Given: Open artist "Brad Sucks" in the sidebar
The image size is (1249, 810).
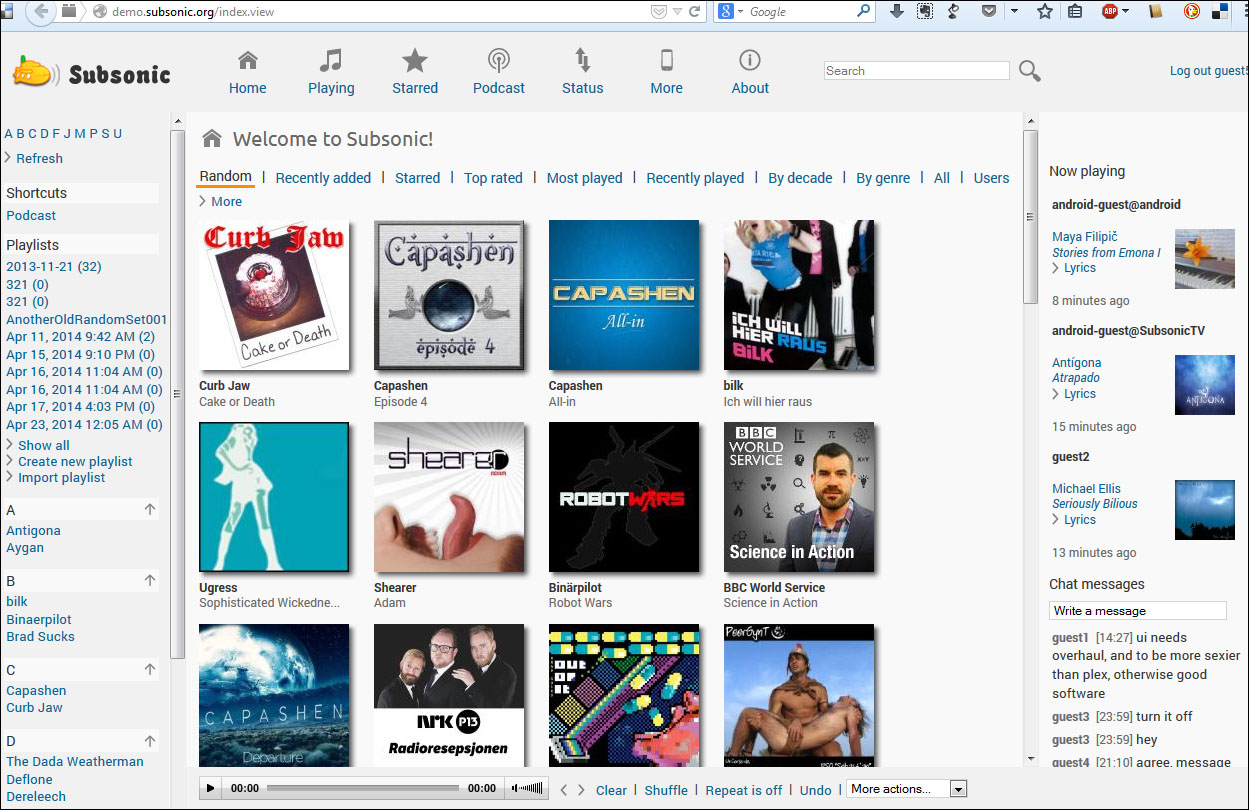Looking at the screenshot, I should pyautogui.click(x=40, y=636).
